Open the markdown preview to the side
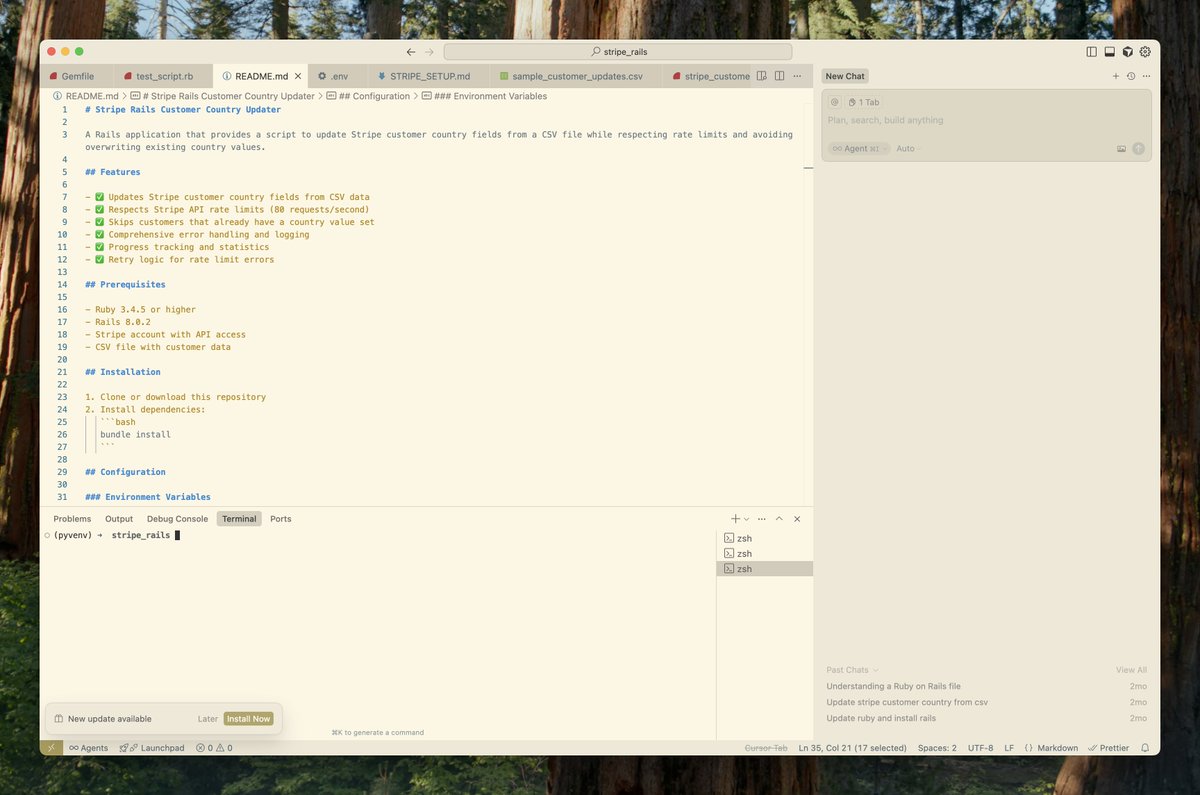This screenshot has height=795, width=1200. click(762, 76)
